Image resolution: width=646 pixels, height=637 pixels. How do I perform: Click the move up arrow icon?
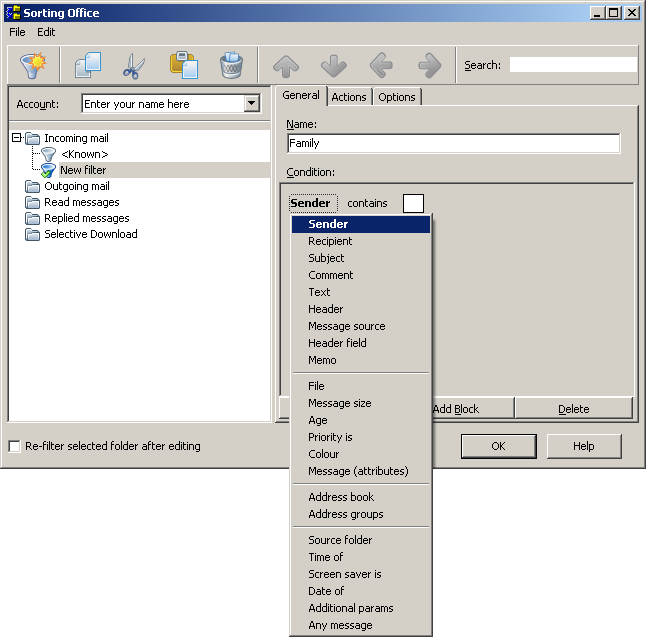click(286, 66)
